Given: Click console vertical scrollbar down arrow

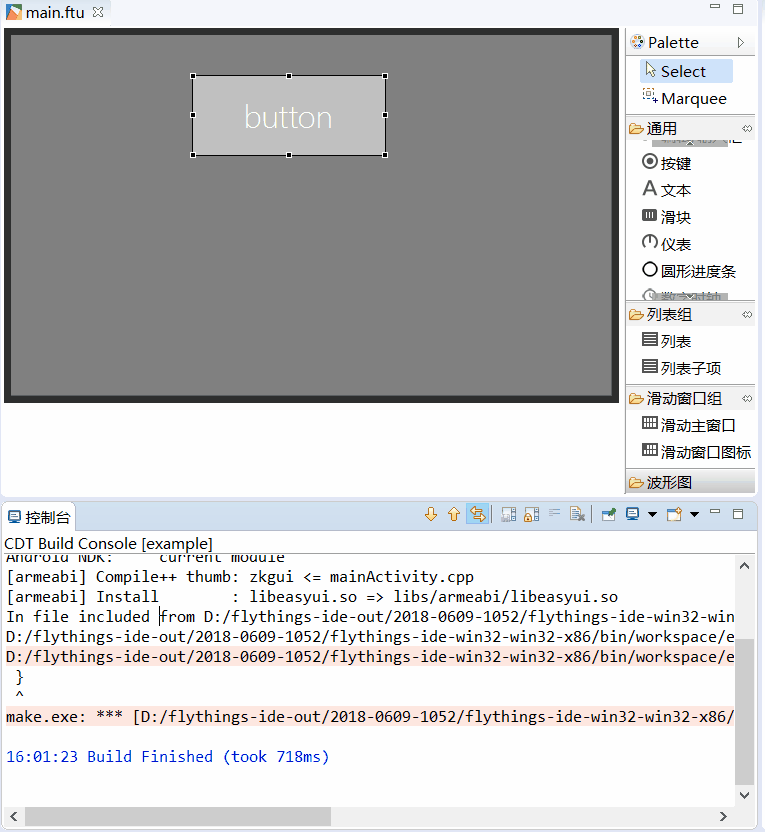Looking at the screenshot, I should point(744,795).
